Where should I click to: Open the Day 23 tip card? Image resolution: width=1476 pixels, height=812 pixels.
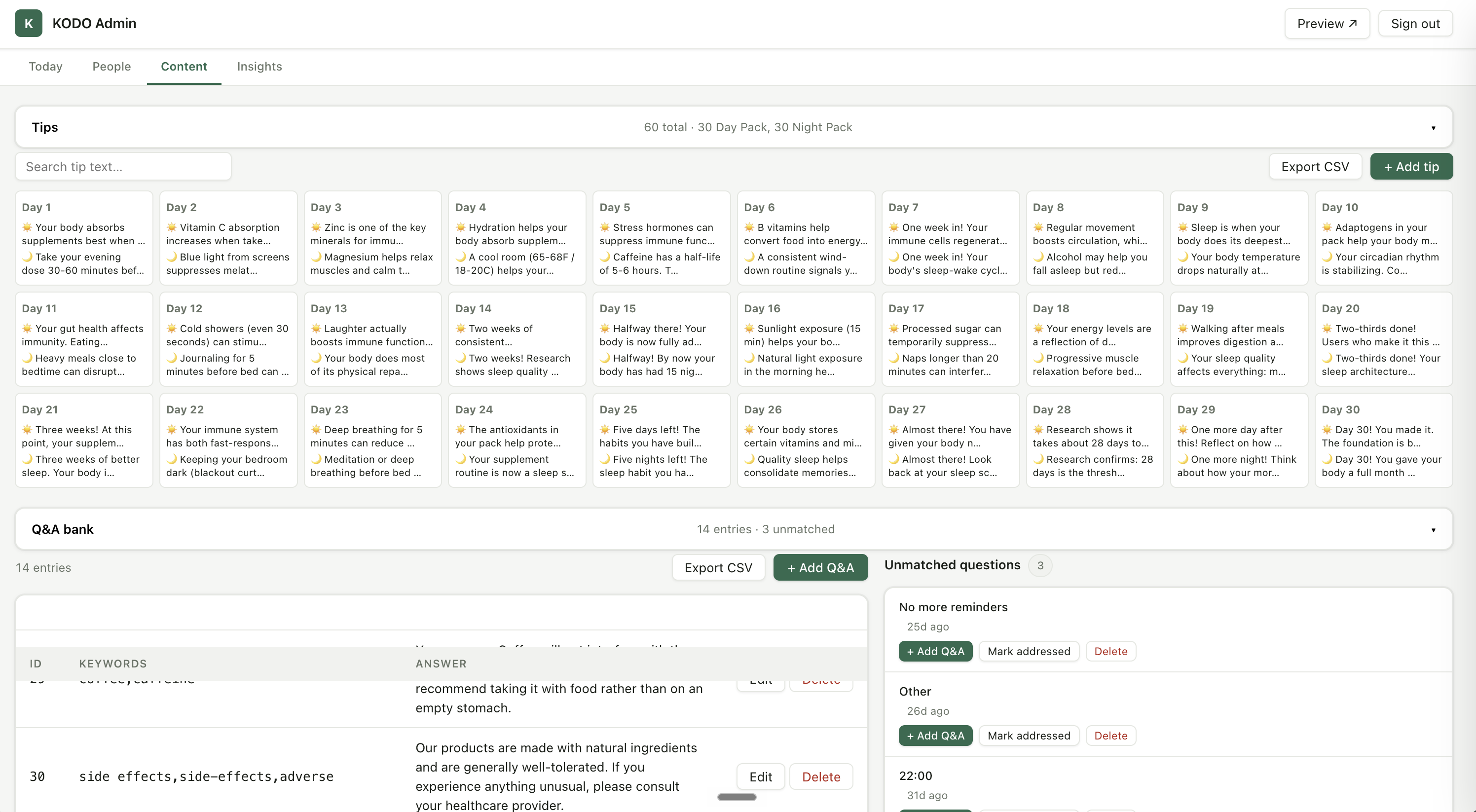[372, 440]
